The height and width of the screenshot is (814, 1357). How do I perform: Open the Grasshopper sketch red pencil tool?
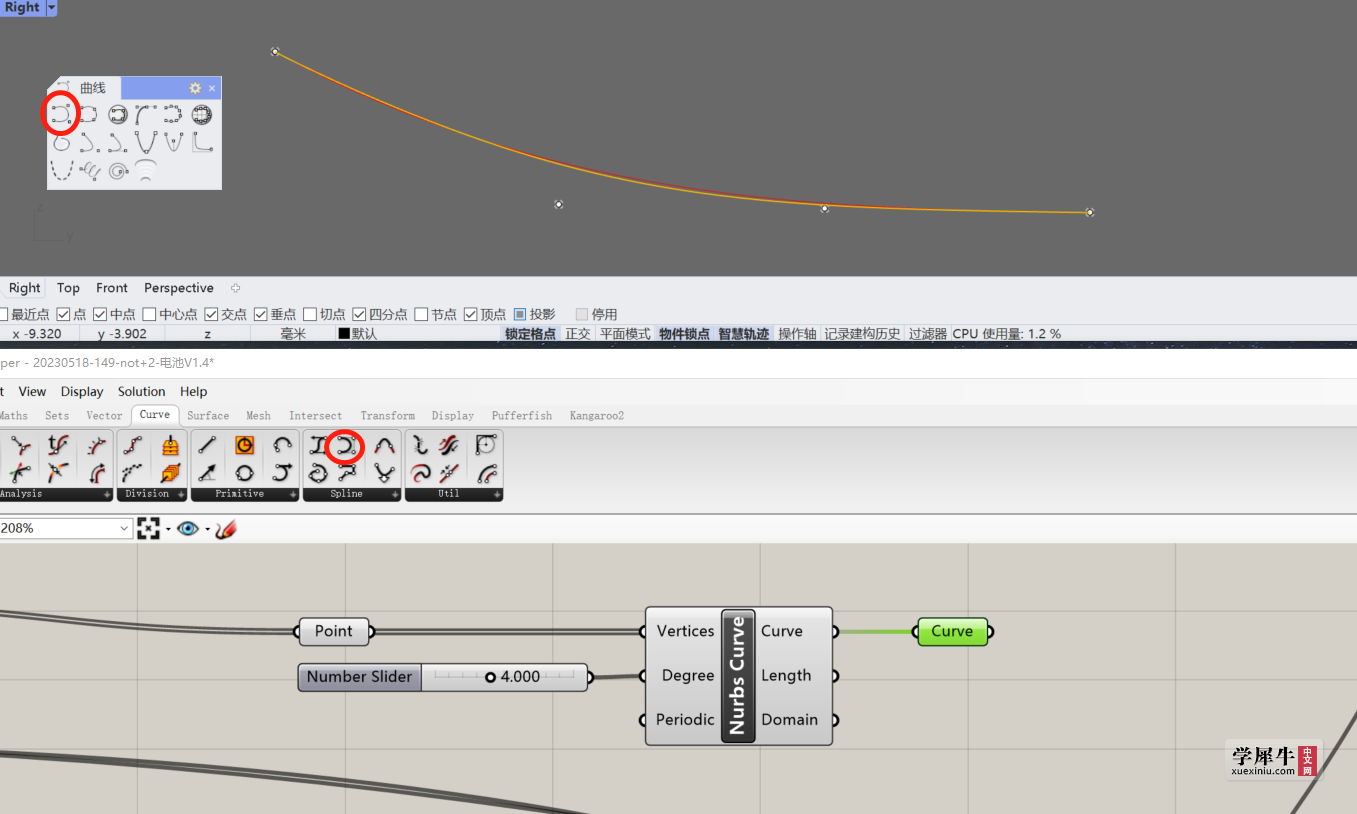[x=226, y=528]
